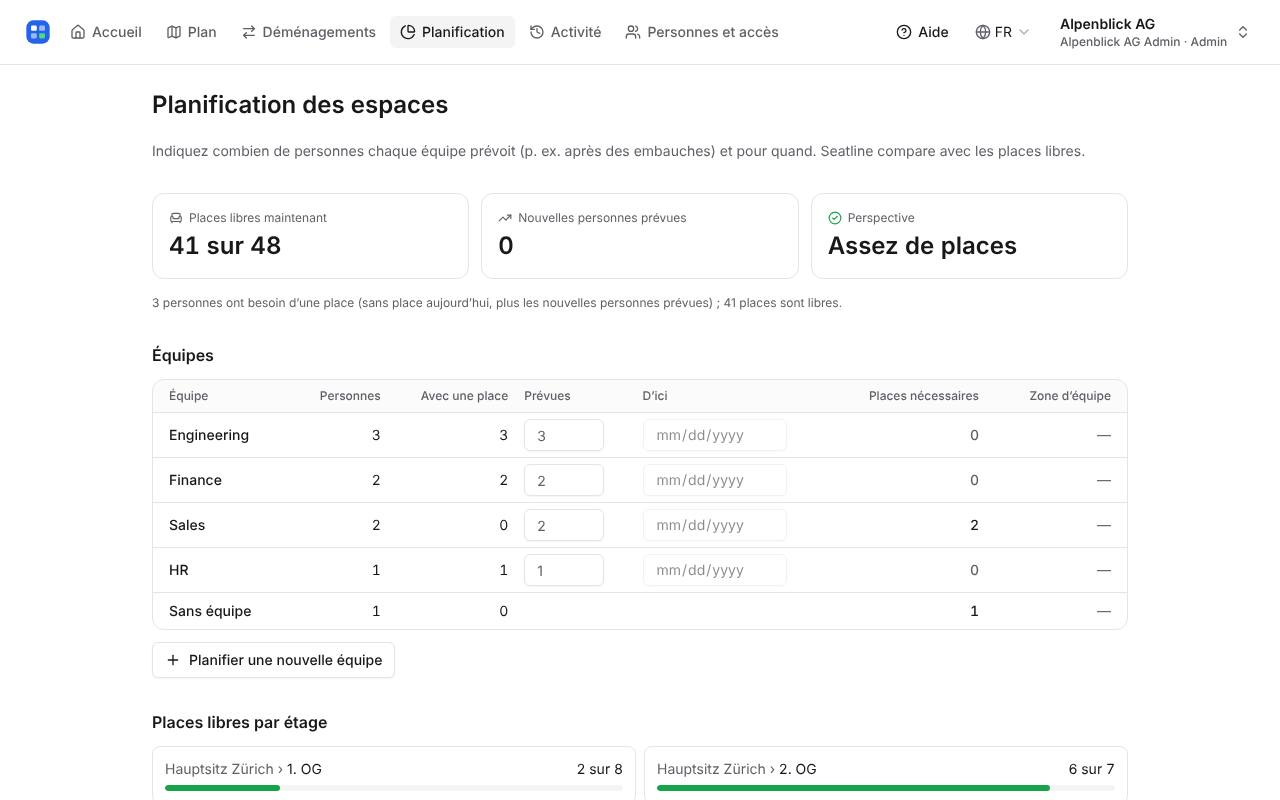Viewport: 1280px width, 800px height.
Task: Click the Places nécessaires column header
Action: pos(924,396)
